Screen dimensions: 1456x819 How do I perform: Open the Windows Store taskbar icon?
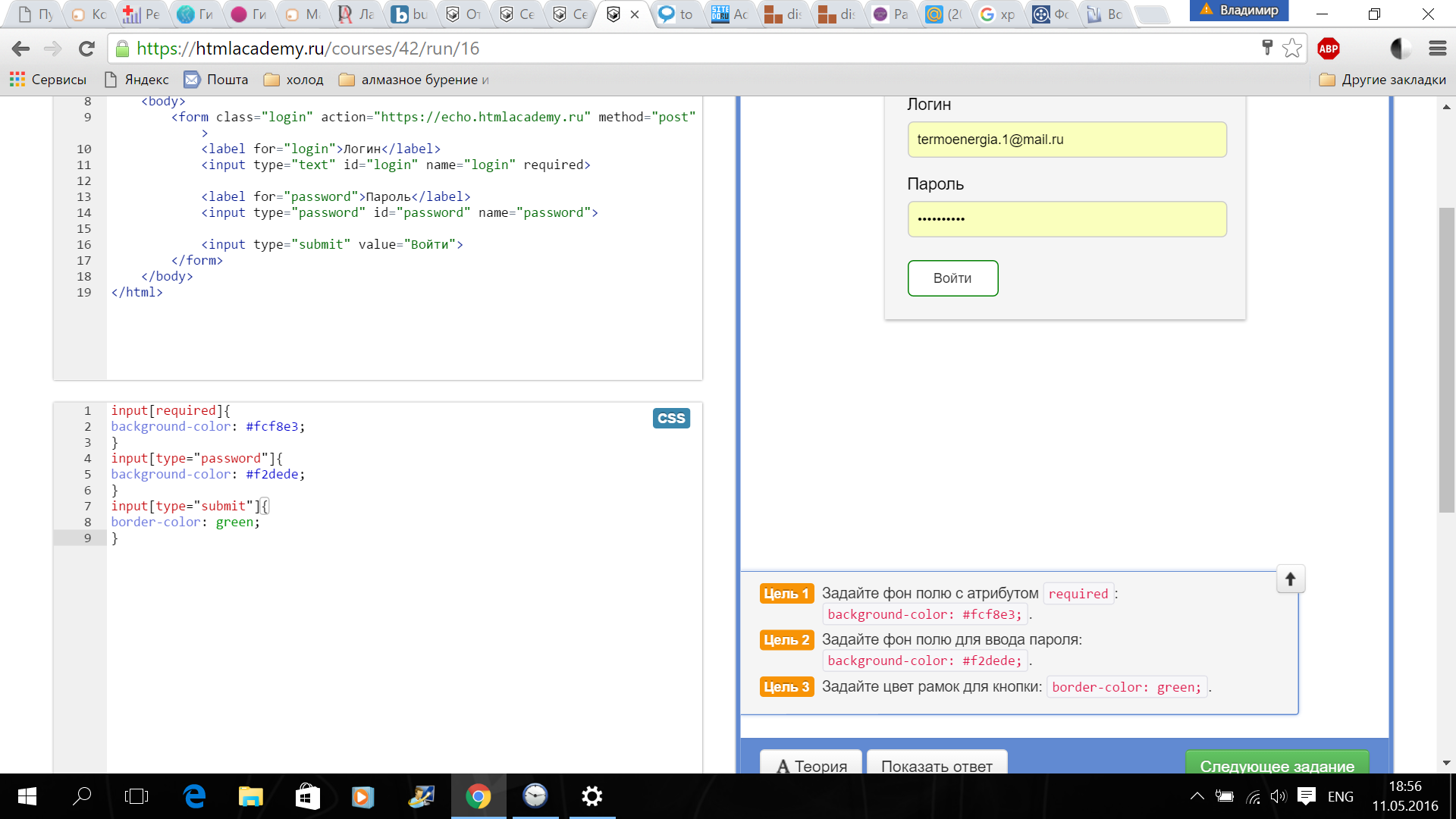307,796
